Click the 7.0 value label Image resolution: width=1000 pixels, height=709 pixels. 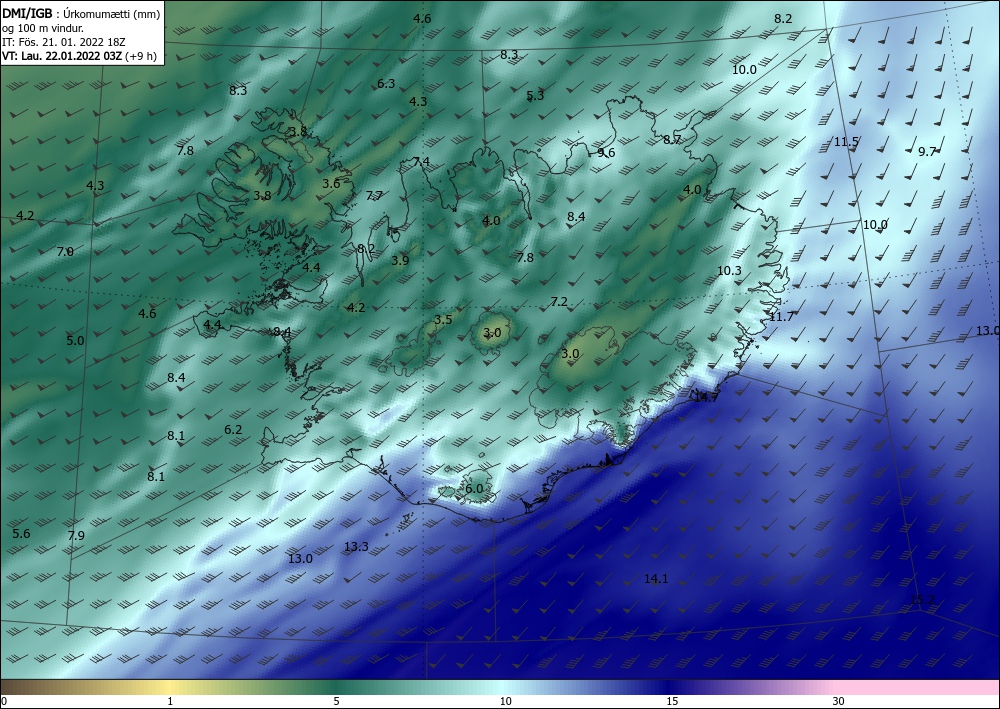(x=65, y=251)
